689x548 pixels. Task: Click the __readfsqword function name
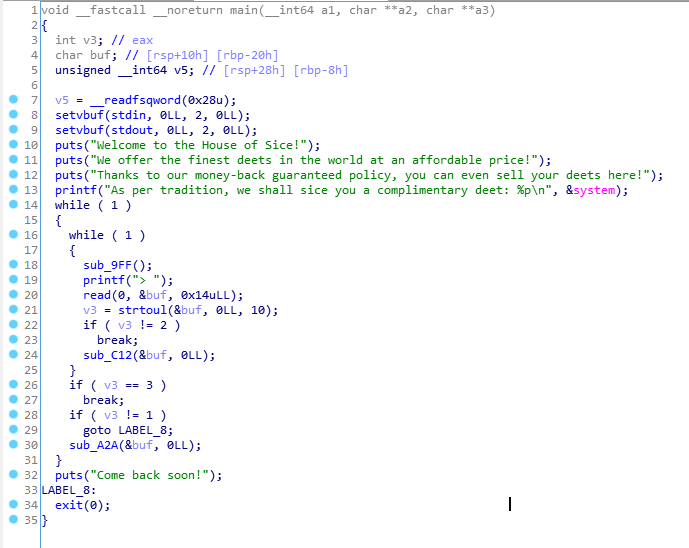tap(135, 100)
